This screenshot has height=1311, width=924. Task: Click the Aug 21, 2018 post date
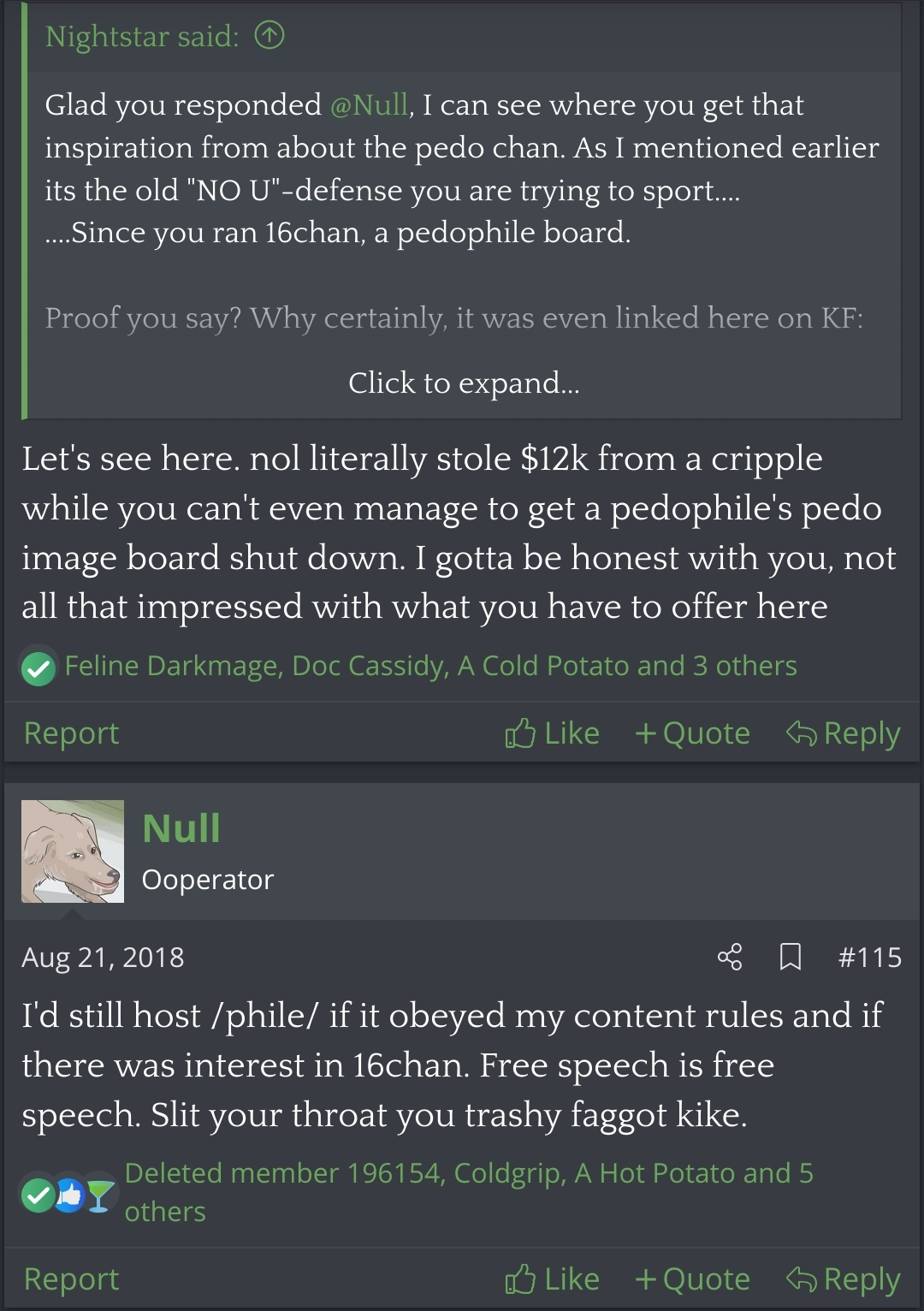(x=103, y=957)
